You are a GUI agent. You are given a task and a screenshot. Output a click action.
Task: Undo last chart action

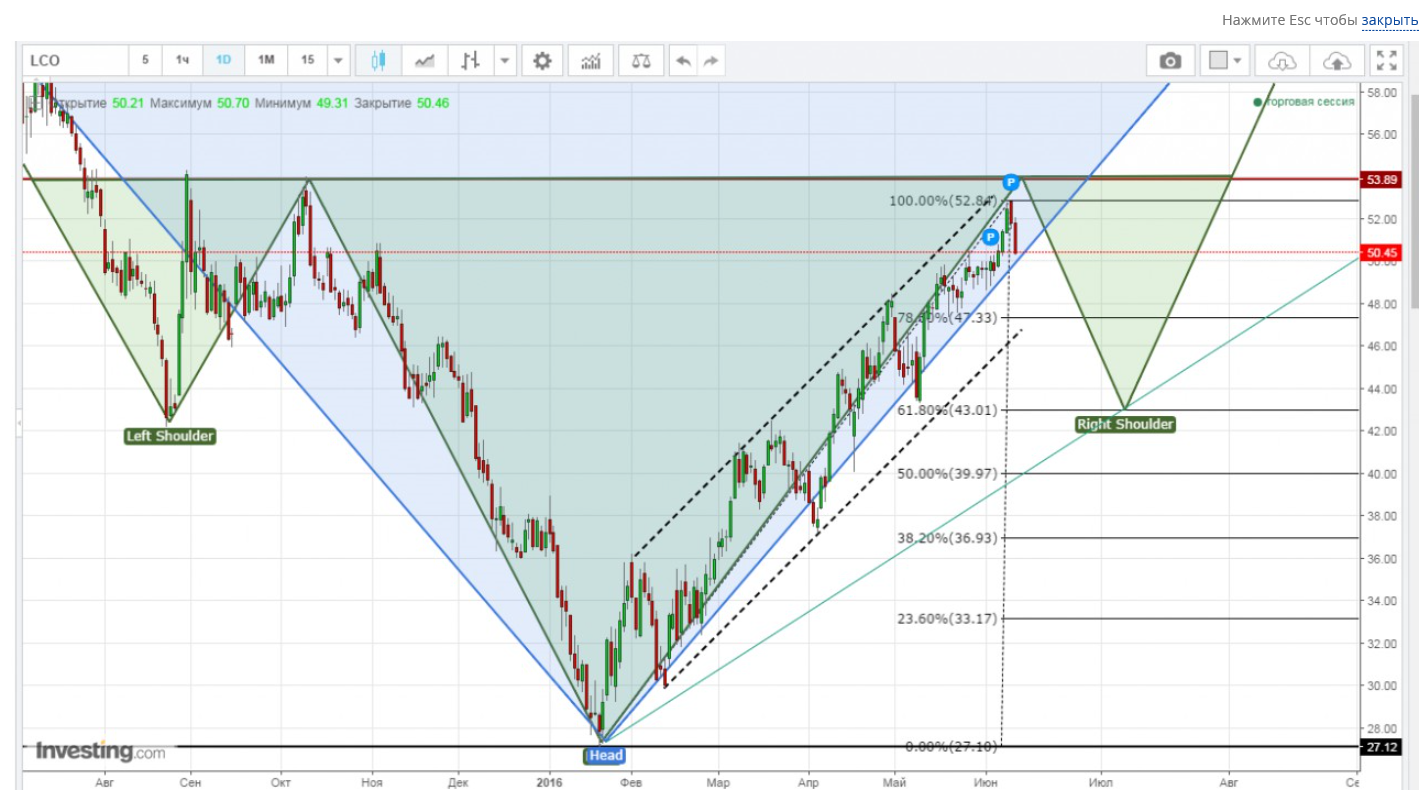pos(683,61)
